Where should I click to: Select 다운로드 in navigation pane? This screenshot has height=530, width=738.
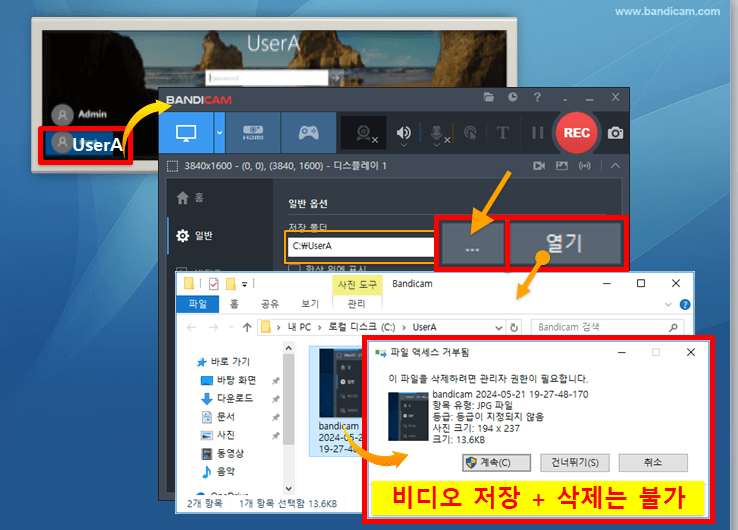coord(227,398)
